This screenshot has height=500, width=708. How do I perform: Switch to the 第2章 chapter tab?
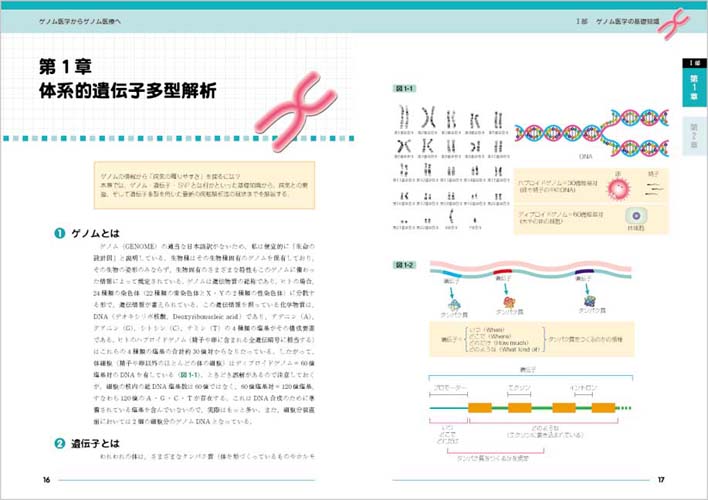pos(693,134)
